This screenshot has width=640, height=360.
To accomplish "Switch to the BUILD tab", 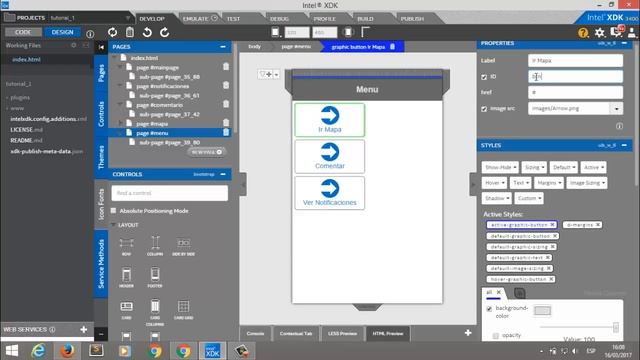I will tap(365, 19).
